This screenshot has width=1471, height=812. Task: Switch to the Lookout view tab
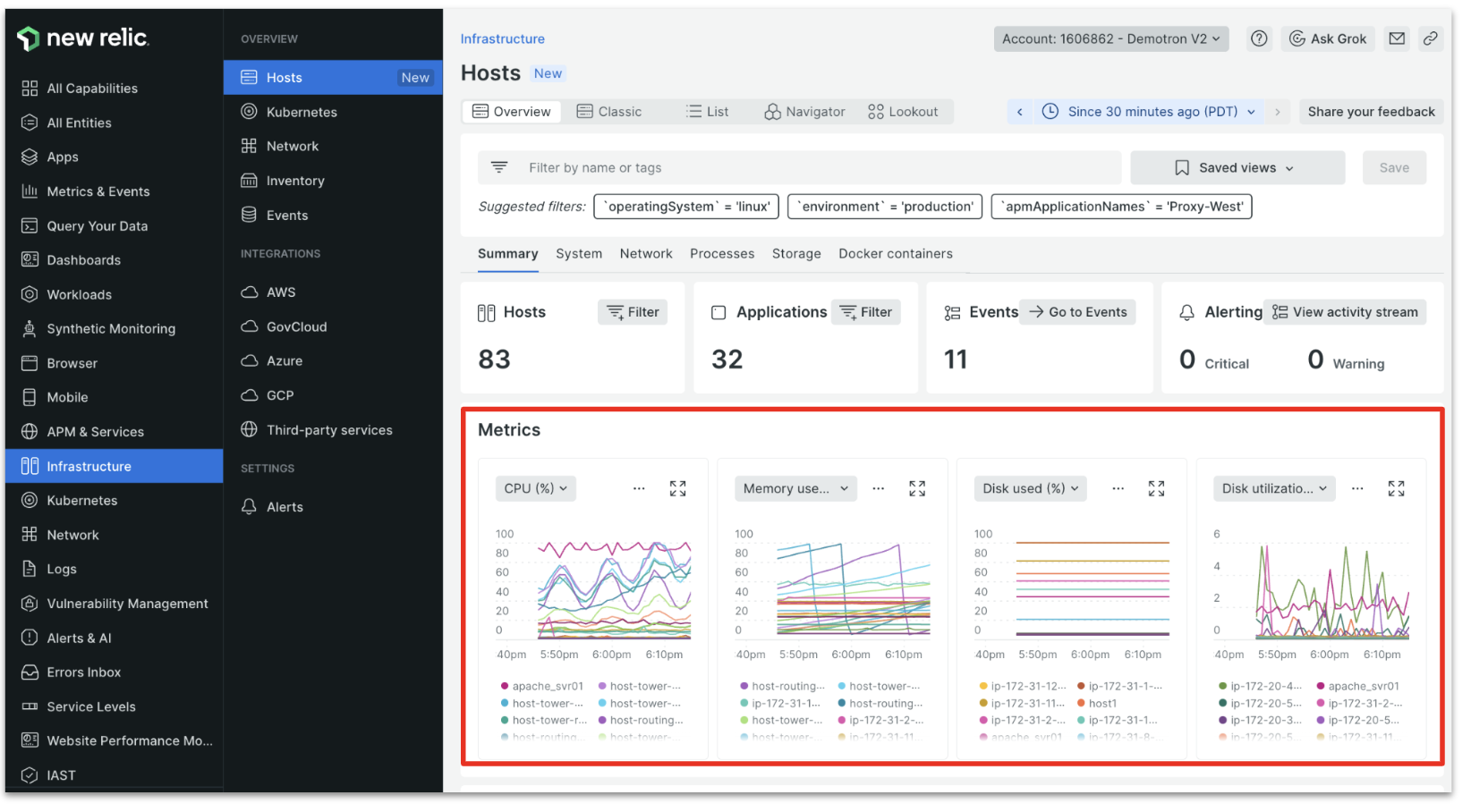(x=903, y=112)
